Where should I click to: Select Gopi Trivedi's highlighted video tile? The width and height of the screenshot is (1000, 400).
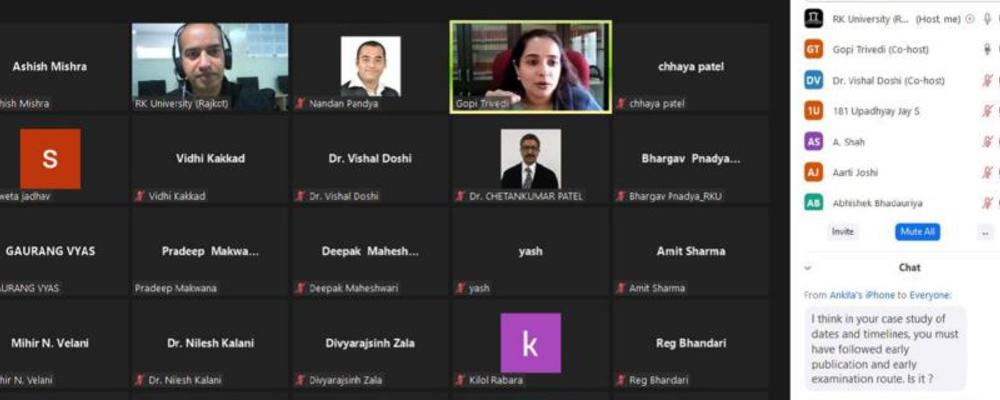[x=531, y=67]
